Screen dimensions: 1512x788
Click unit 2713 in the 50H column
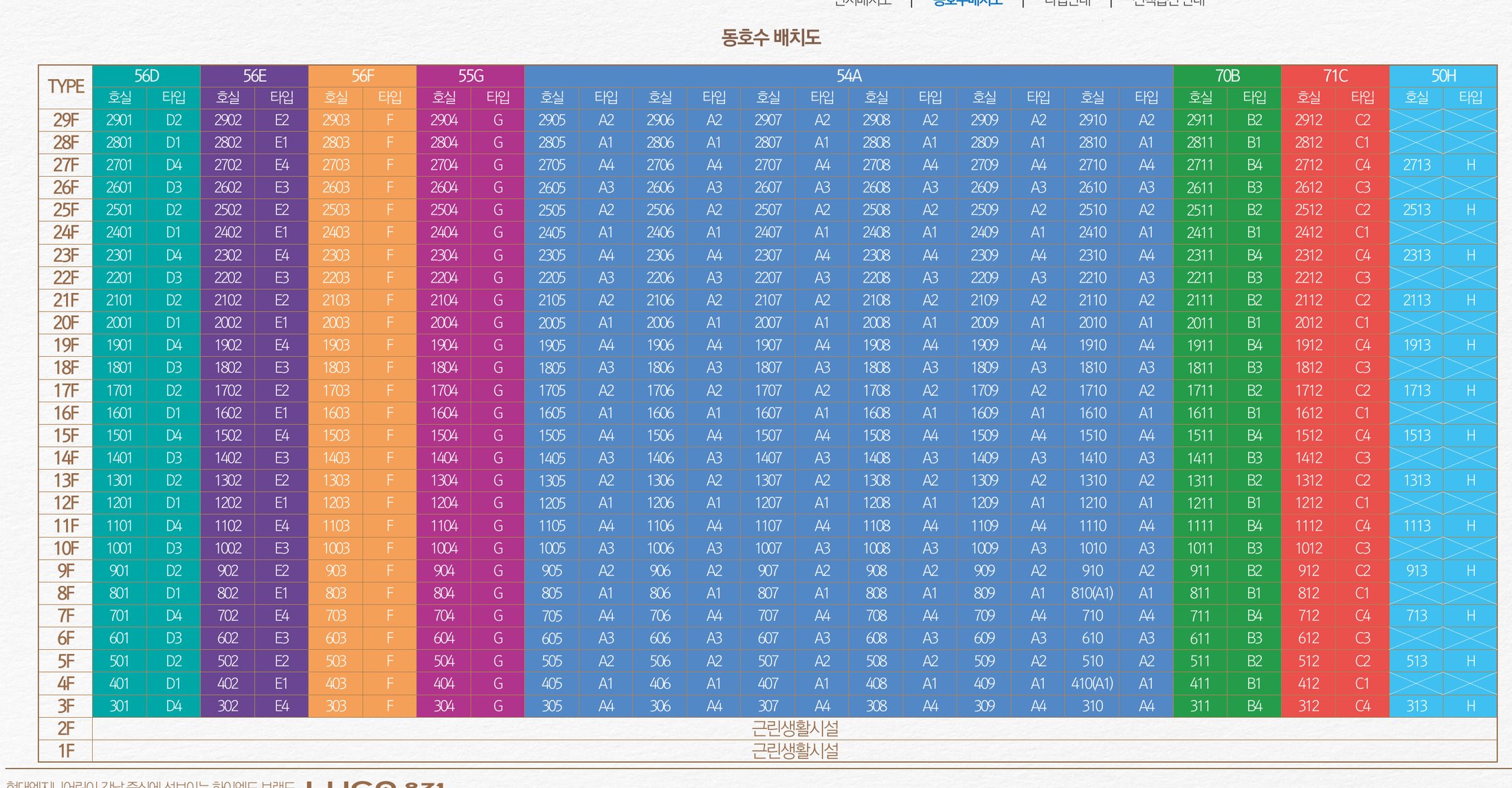[1416, 165]
